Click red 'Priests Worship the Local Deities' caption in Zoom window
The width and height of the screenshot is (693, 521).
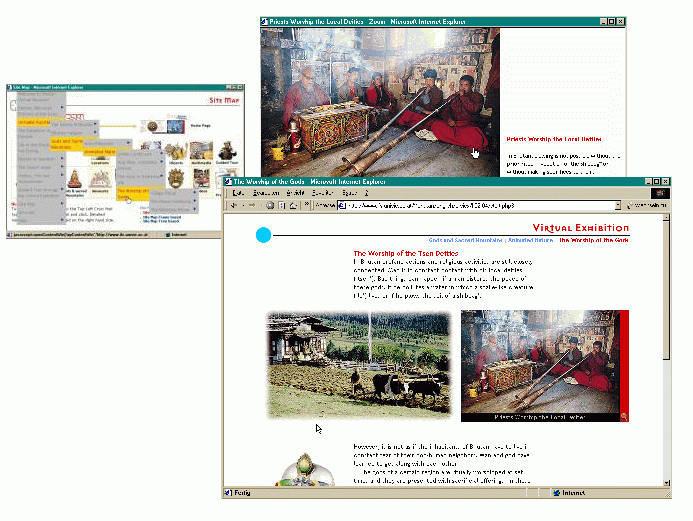pyautogui.click(x=554, y=139)
